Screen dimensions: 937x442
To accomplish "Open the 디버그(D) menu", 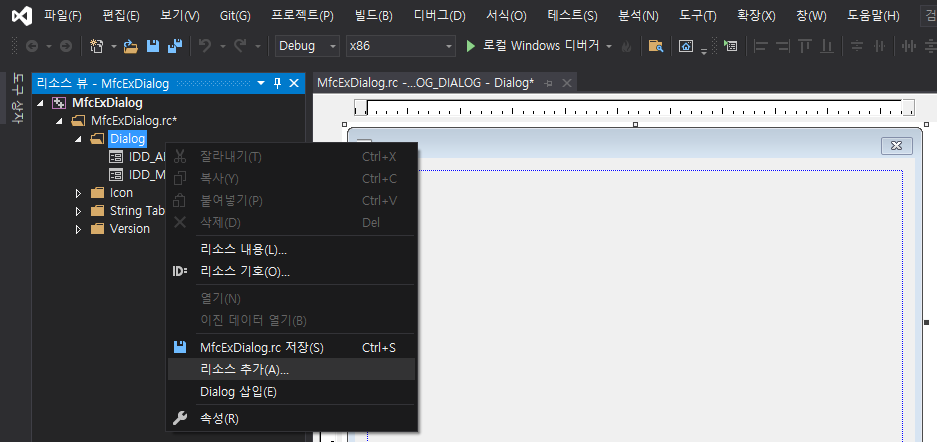I will 440,16.
